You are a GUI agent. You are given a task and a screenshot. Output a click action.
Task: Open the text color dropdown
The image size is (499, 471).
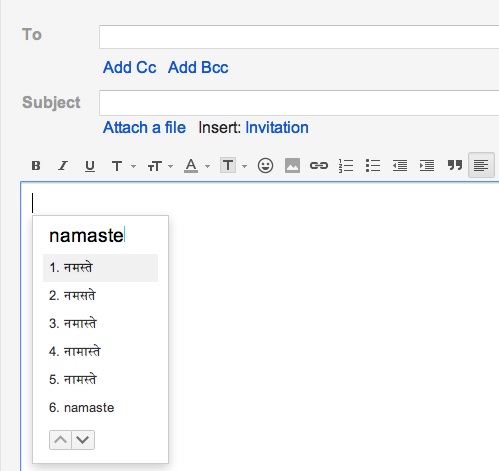click(x=207, y=166)
